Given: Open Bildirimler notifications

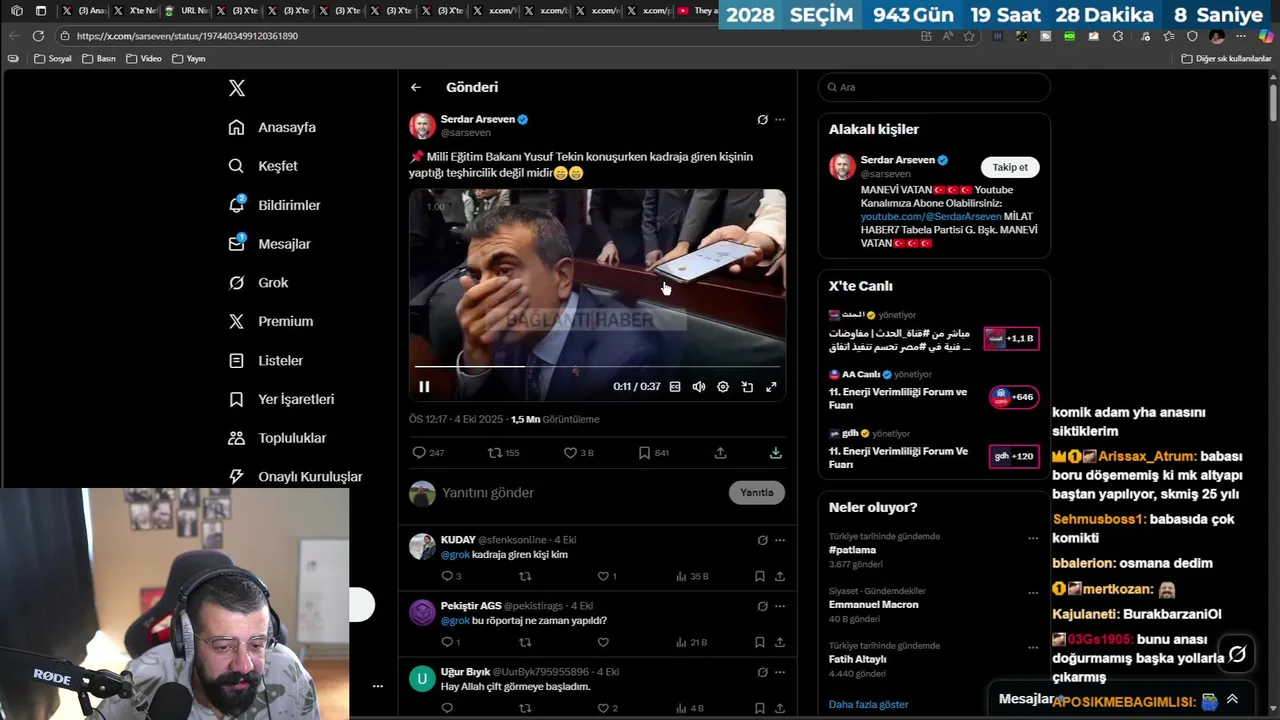Looking at the screenshot, I should 274,205.
